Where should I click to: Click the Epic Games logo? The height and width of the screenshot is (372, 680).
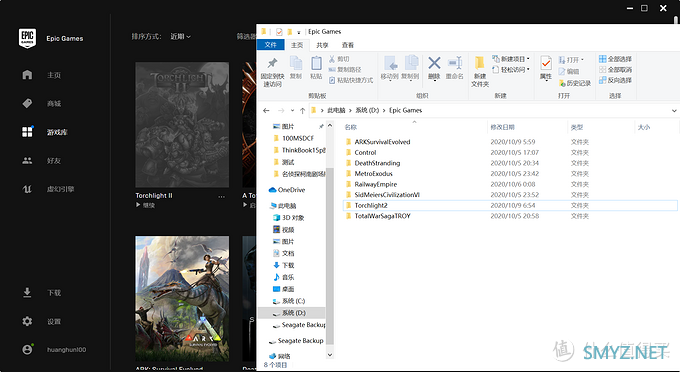tap(27, 38)
